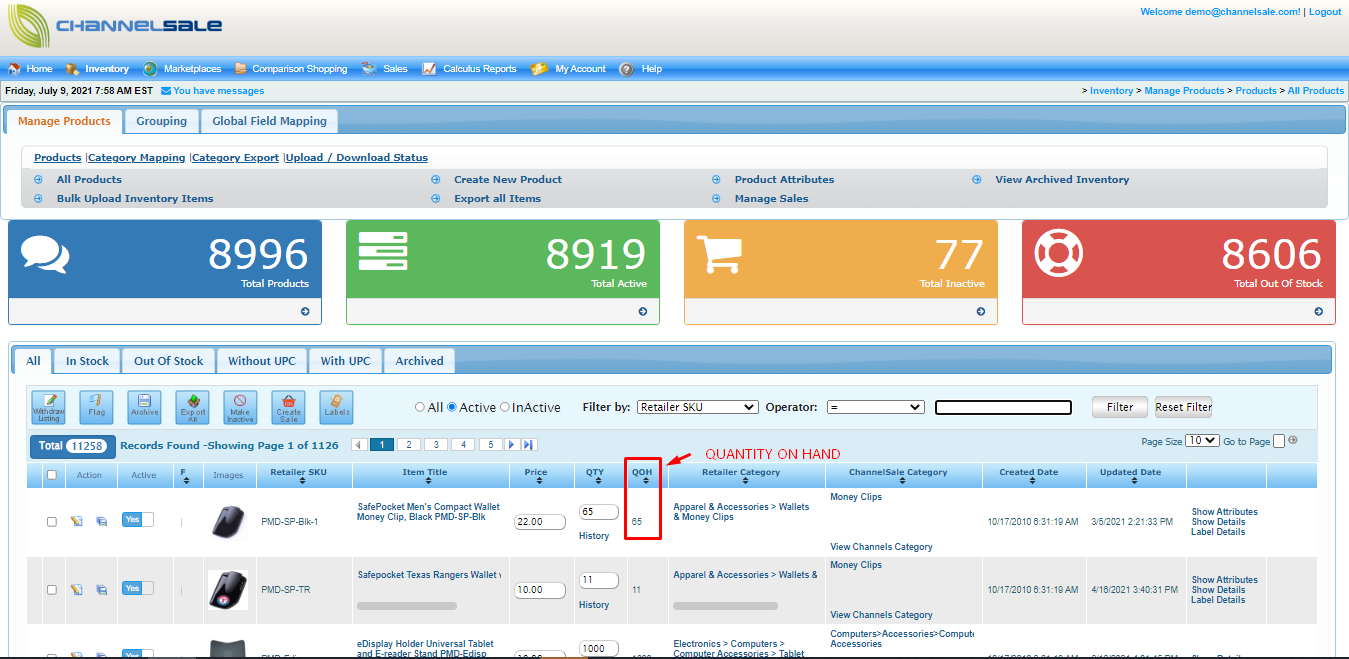Viewport: 1349px width, 659px height.
Task: Click arrow icon on Total Active card
Action: pyautogui.click(x=643, y=312)
